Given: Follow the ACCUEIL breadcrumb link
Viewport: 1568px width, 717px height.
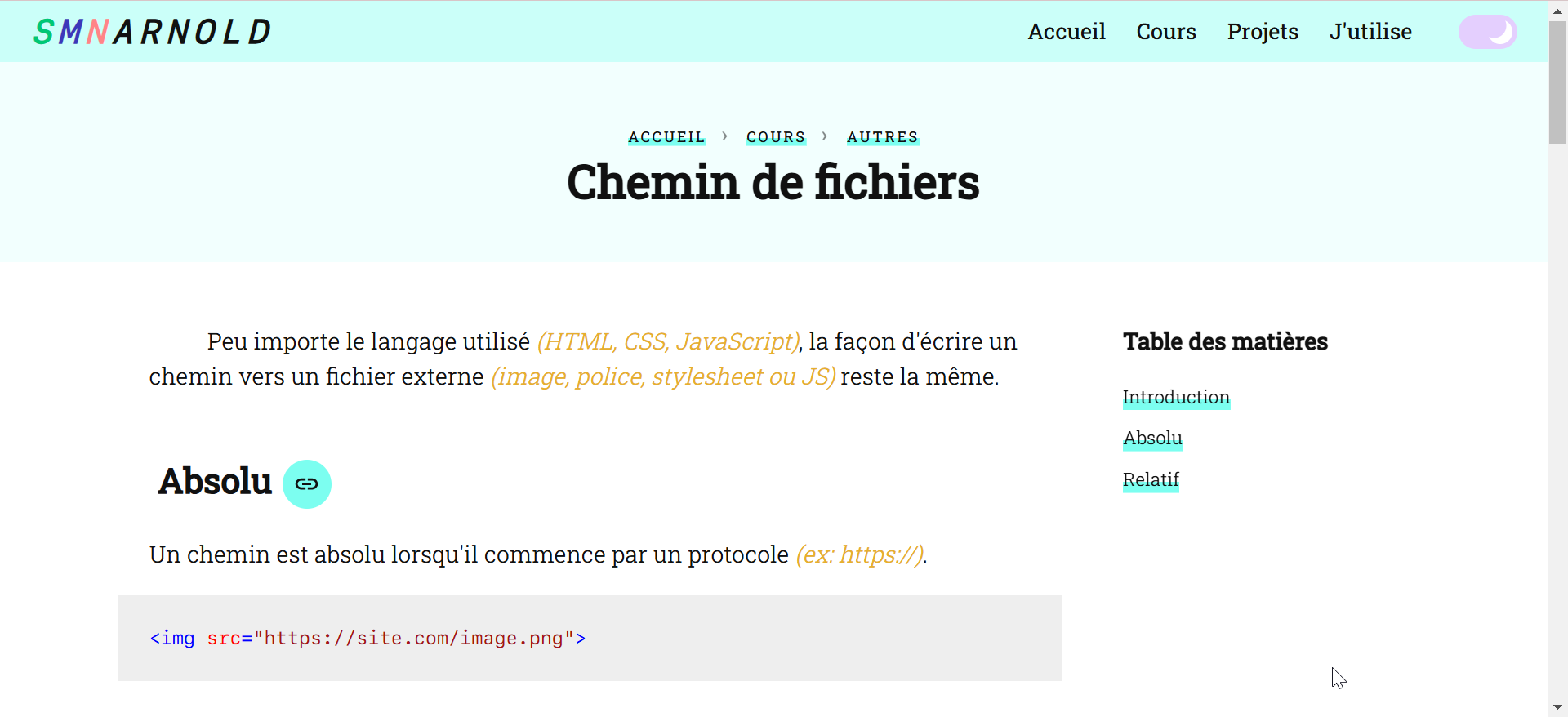Looking at the screenshot, I should [666, 137].
